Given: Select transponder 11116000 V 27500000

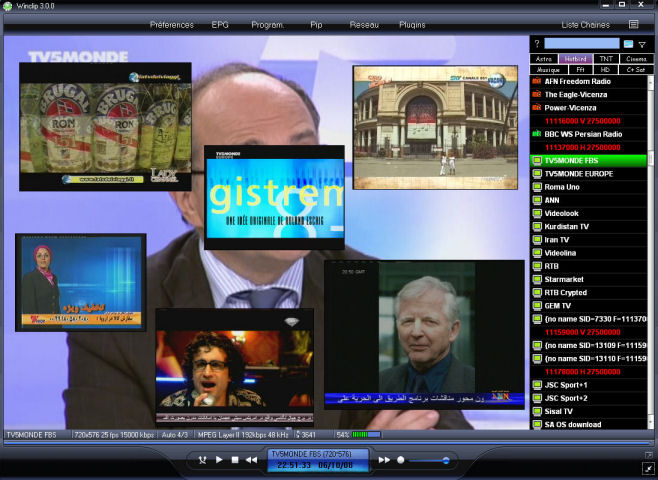Looking at the screenshot, I should [x=582, y=121].
